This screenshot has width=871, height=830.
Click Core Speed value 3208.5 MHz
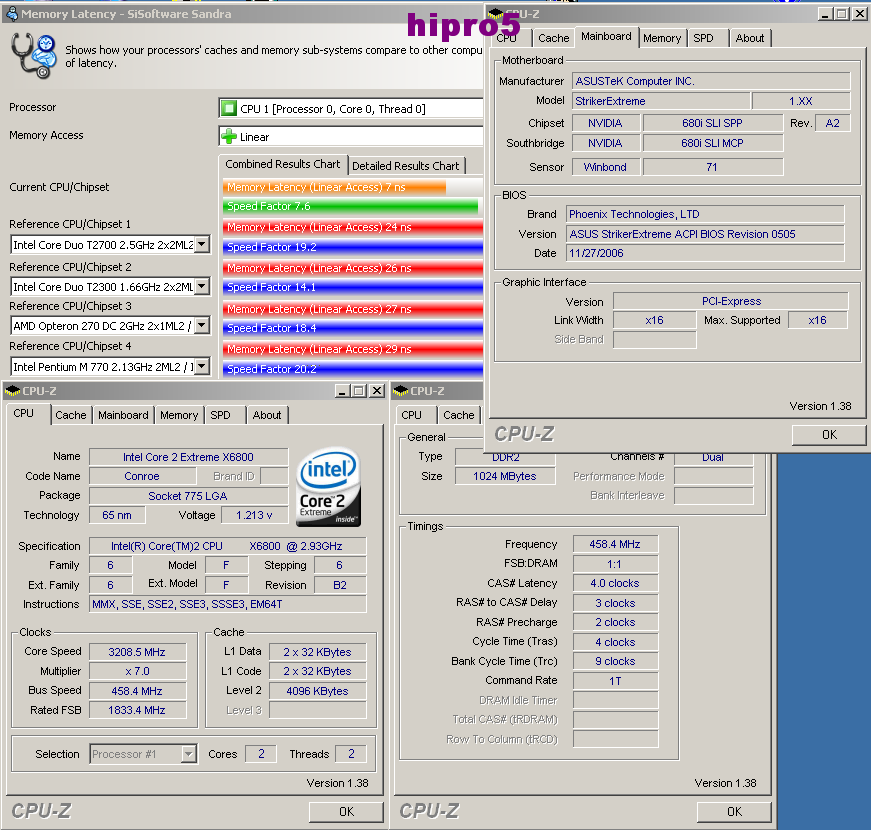pyautogui.click(x=137, y=652)
